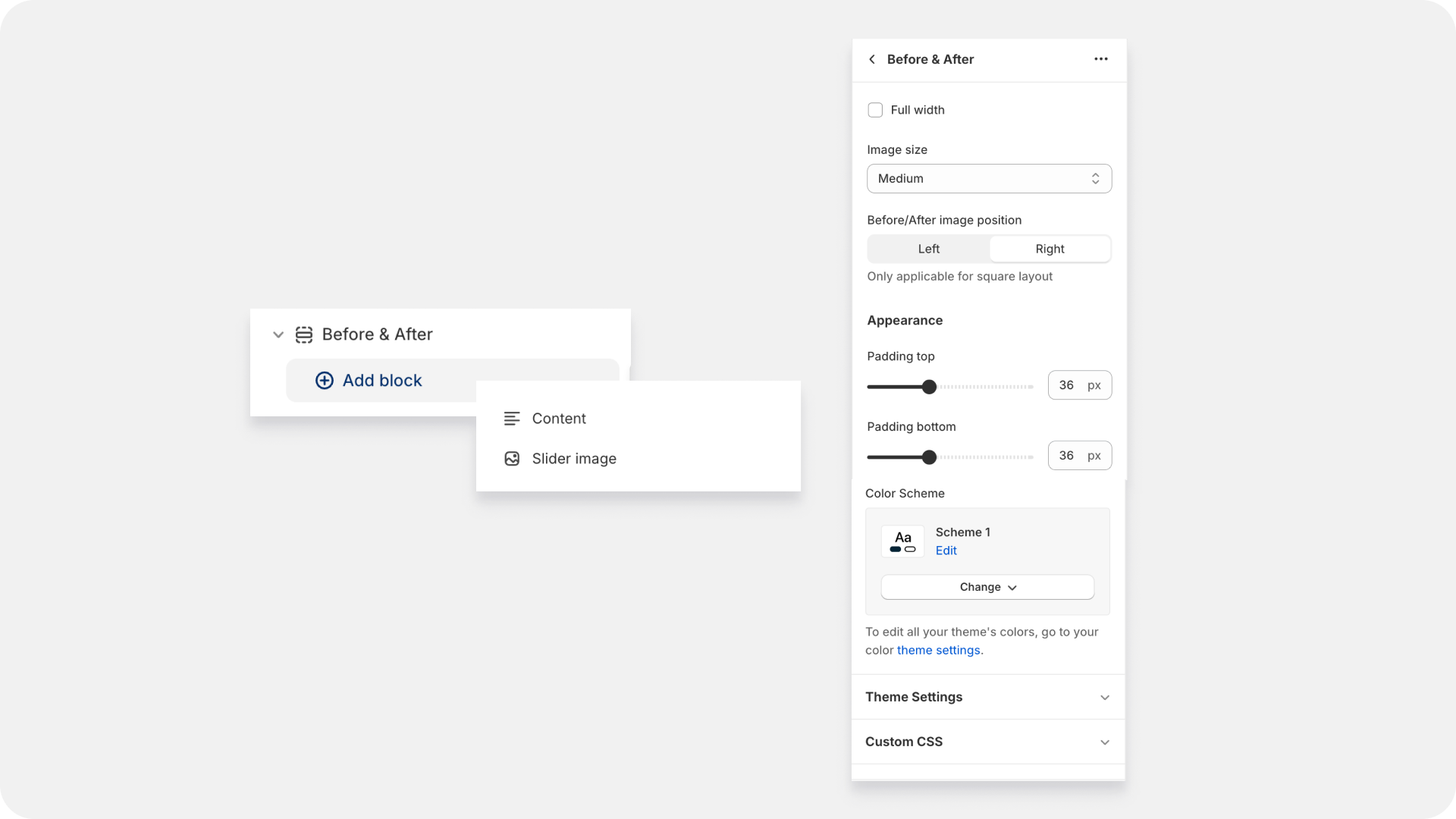Click the Only applicable for square layout note
This screenshot has height=819, width=1456.
click(959, 276)
